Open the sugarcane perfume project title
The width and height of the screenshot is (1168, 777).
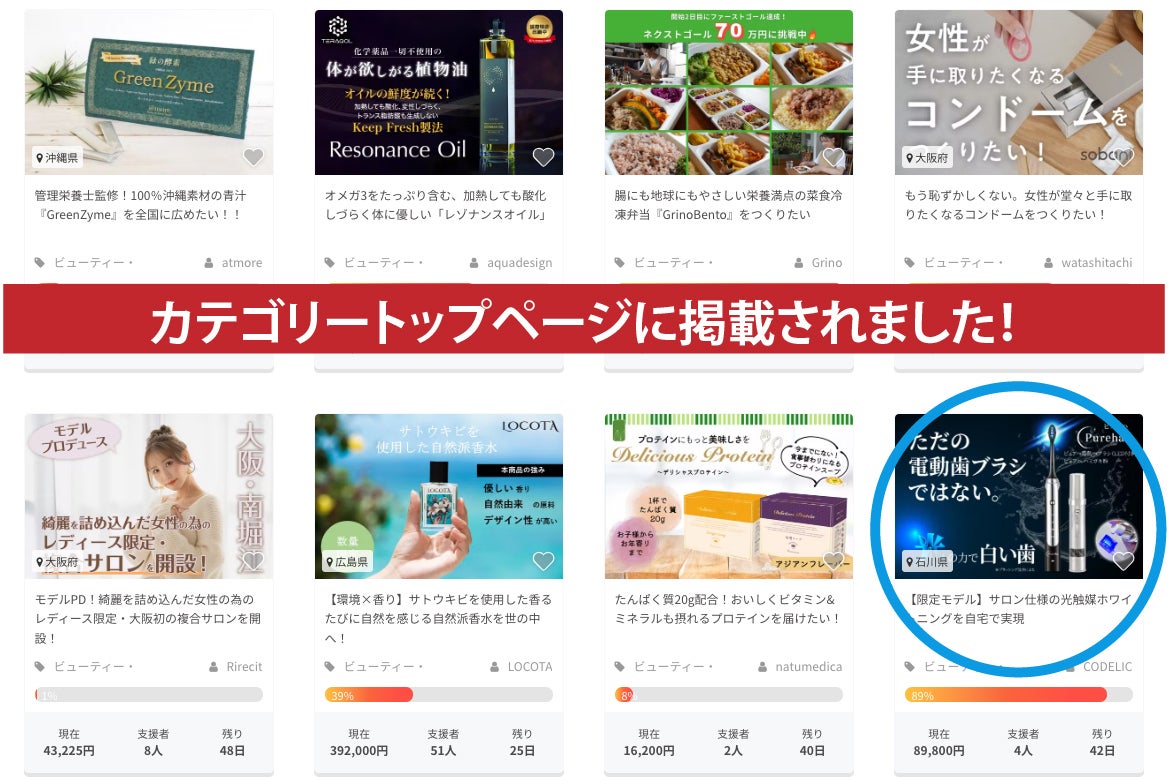[439, 618]
